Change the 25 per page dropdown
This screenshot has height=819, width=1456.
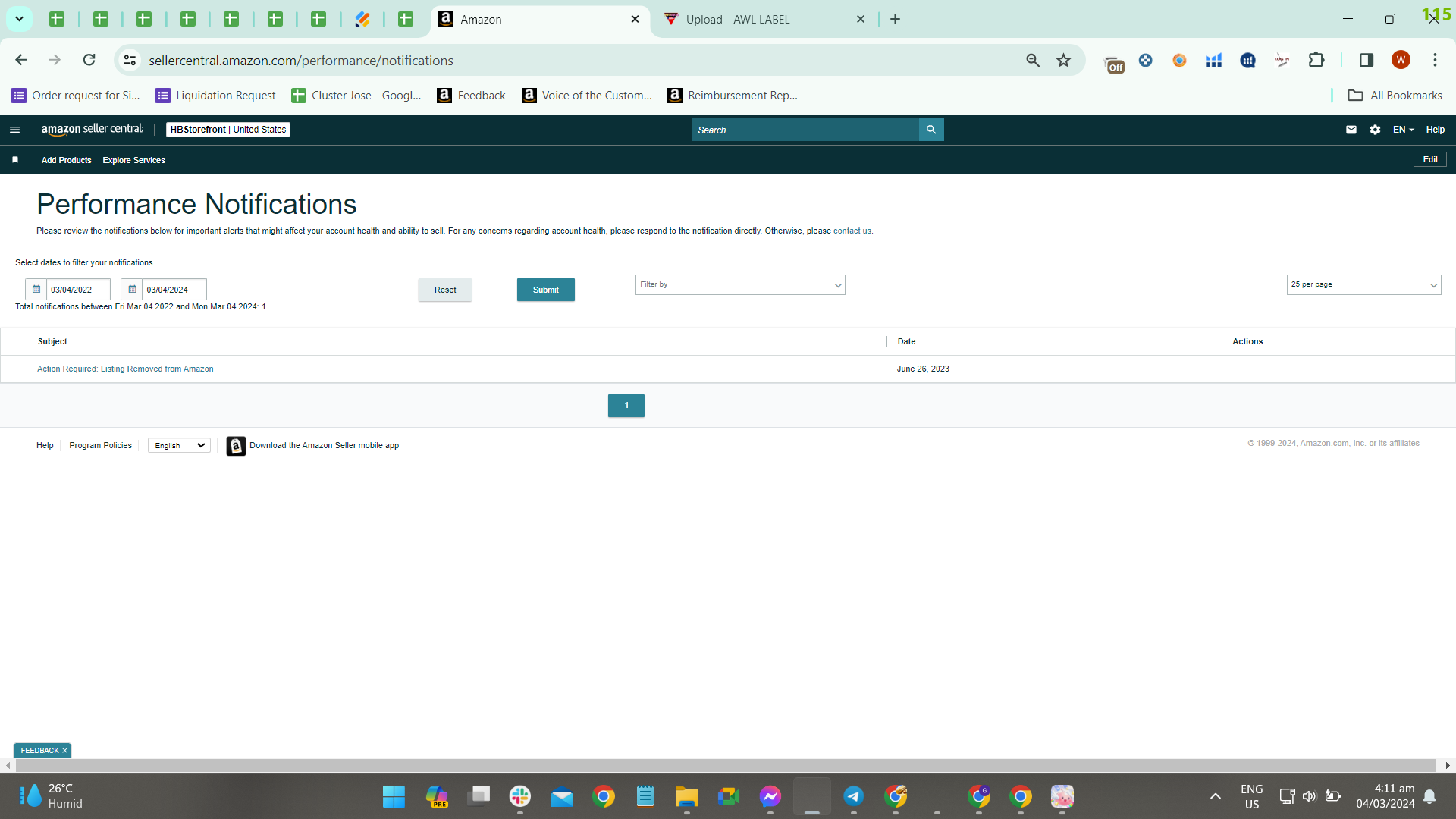tap(1363, 284)
